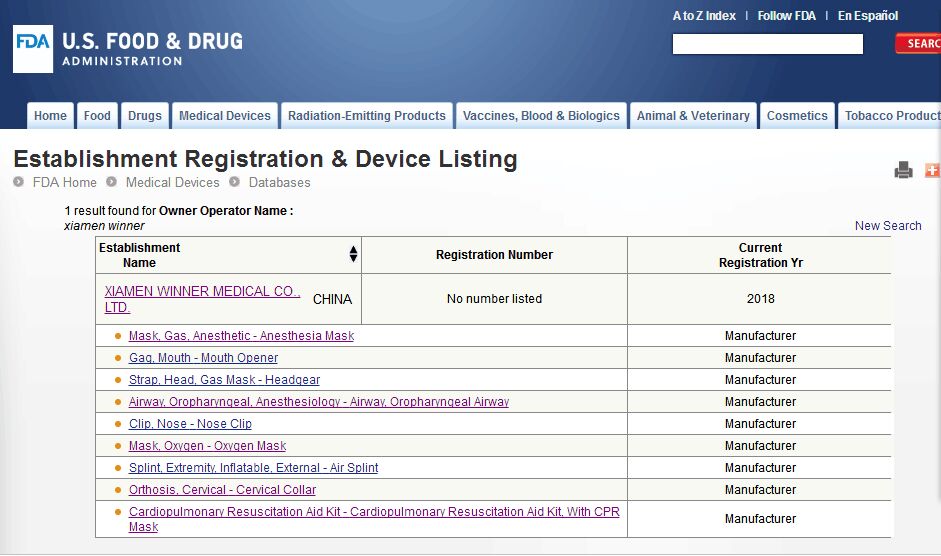Click the 'xiamen winner' search term text
Viewport: 941px width, 556px height.
pyautogui.click(x=104, y=226)
